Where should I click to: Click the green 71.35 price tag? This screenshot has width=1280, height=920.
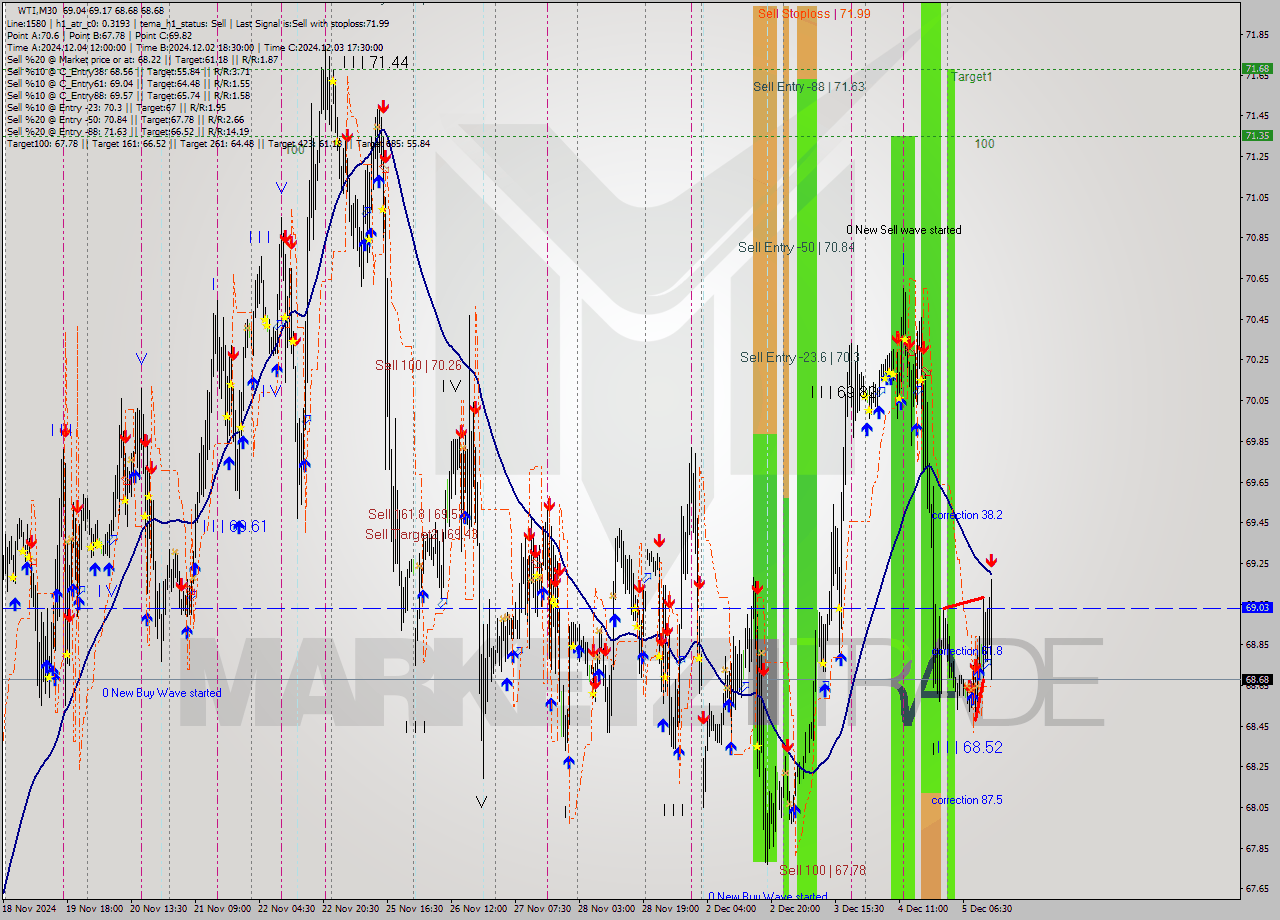(x=1257, y=135)
